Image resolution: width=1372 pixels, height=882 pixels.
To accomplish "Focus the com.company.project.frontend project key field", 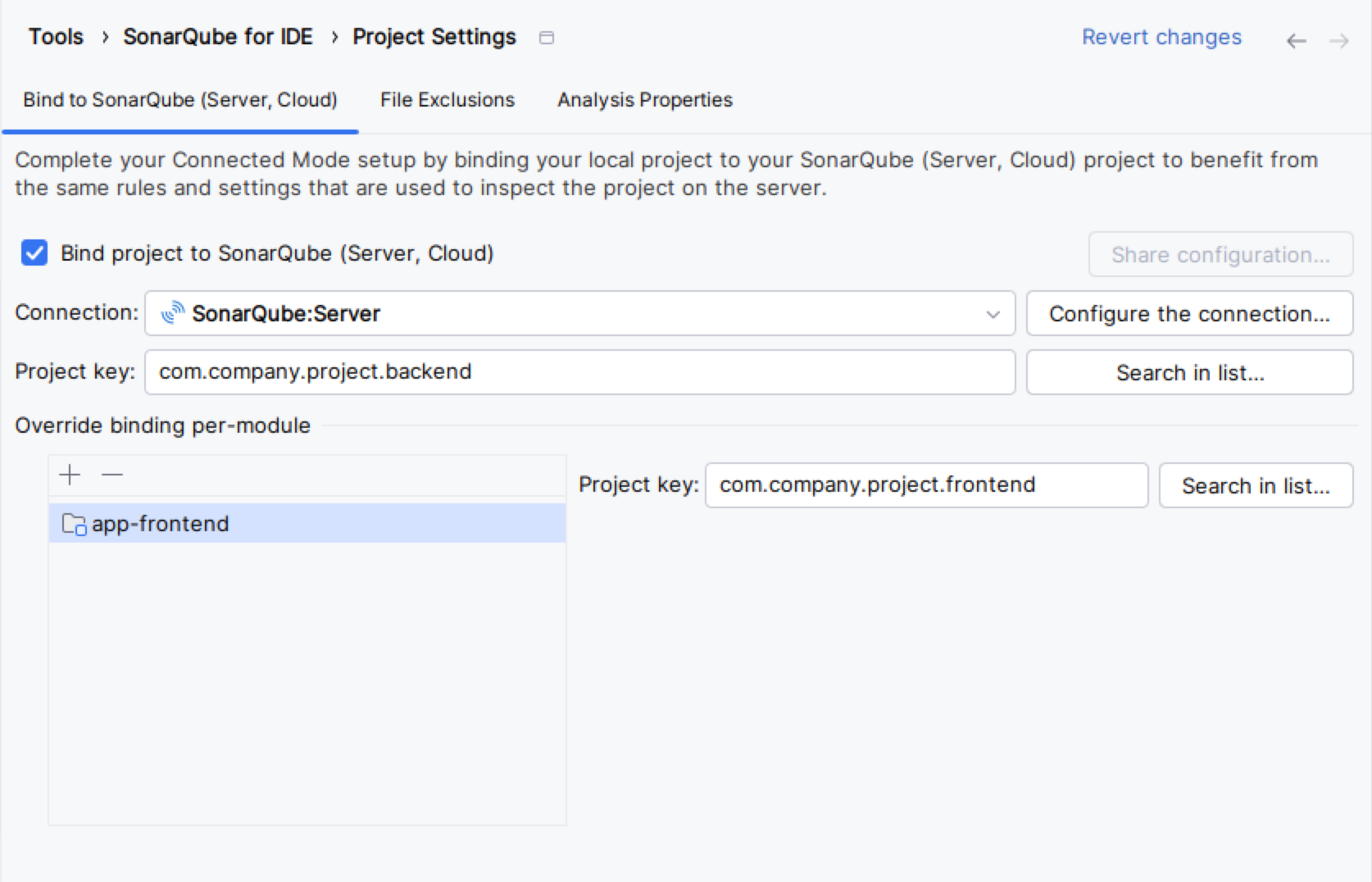I will tap(926, 485).
